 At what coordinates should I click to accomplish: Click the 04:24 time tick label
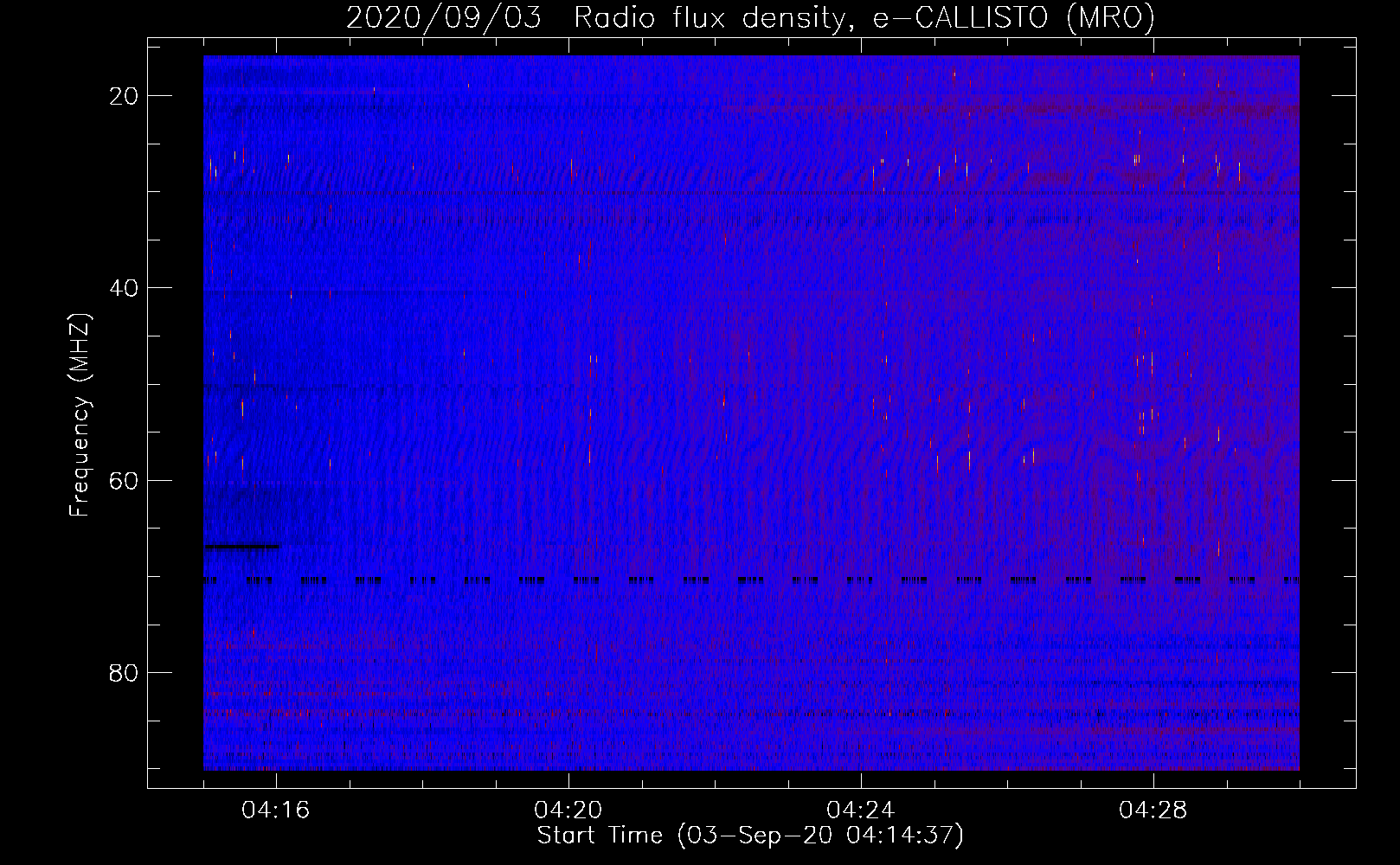click(x=861, y=811)
